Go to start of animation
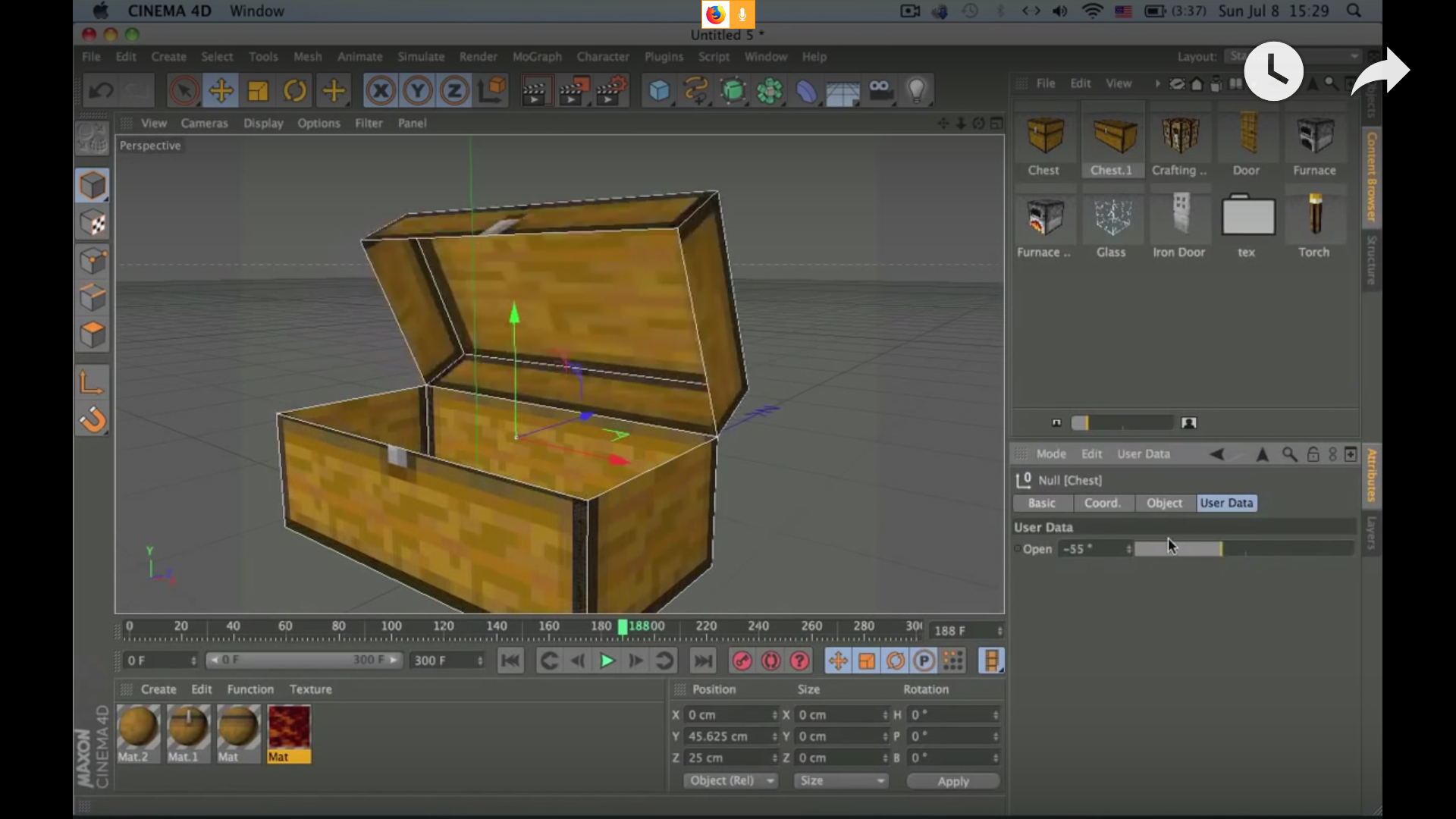Image resolution: width=1456 pixels, height=819 pixels. 510,661
